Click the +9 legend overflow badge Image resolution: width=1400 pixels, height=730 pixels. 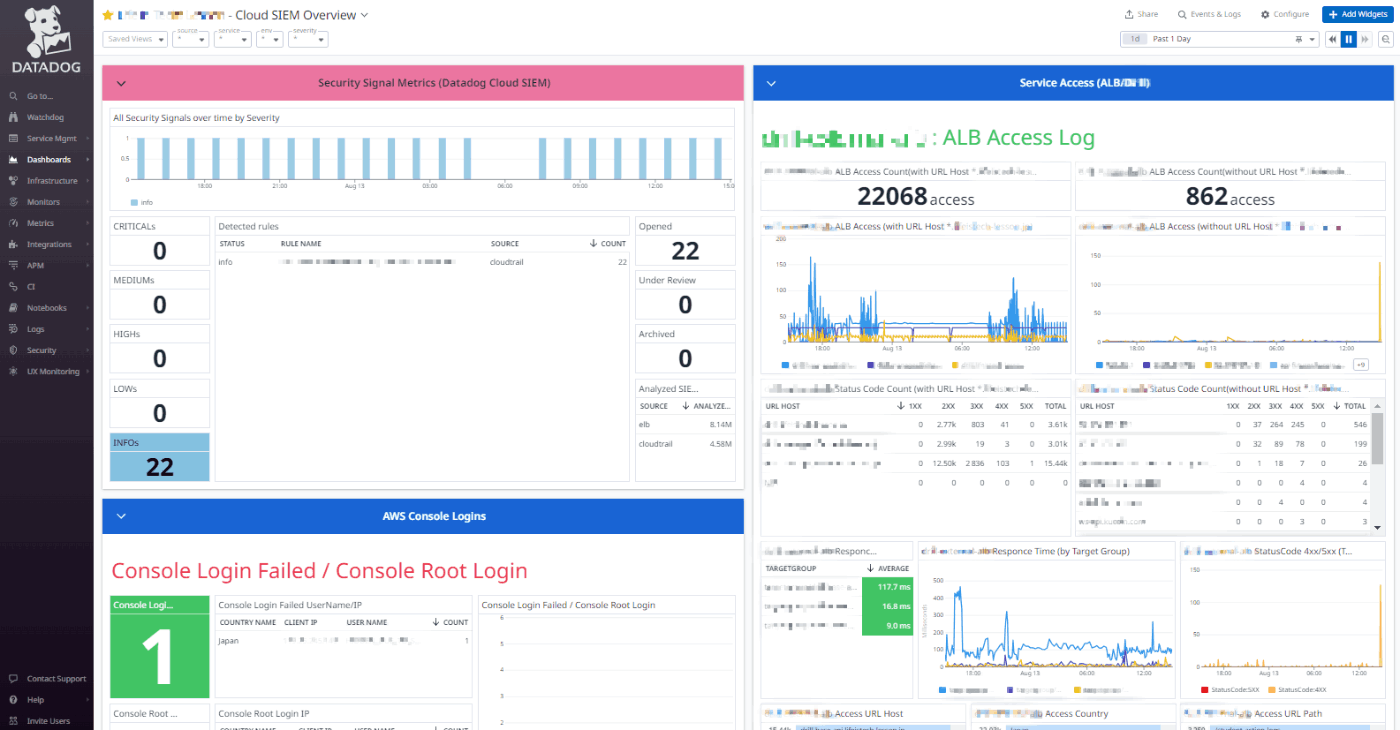point(1361,365)
